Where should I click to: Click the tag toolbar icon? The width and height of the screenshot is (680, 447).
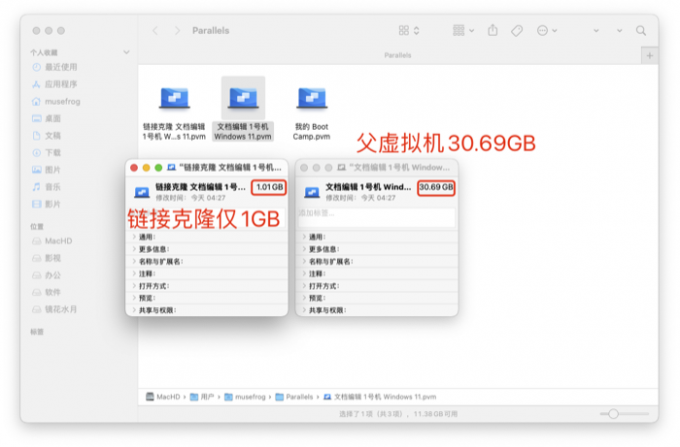point(517,30)
